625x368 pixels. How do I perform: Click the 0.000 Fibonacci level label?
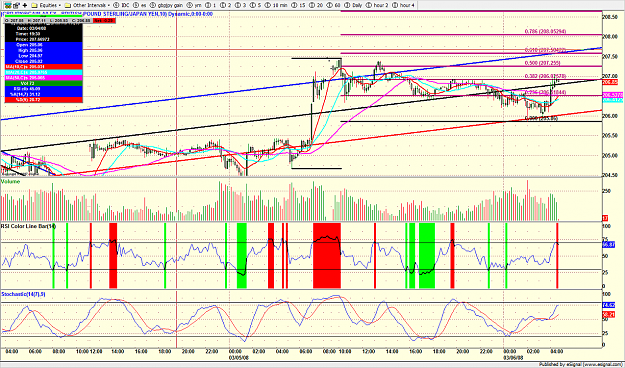click(x=542, y=118)
